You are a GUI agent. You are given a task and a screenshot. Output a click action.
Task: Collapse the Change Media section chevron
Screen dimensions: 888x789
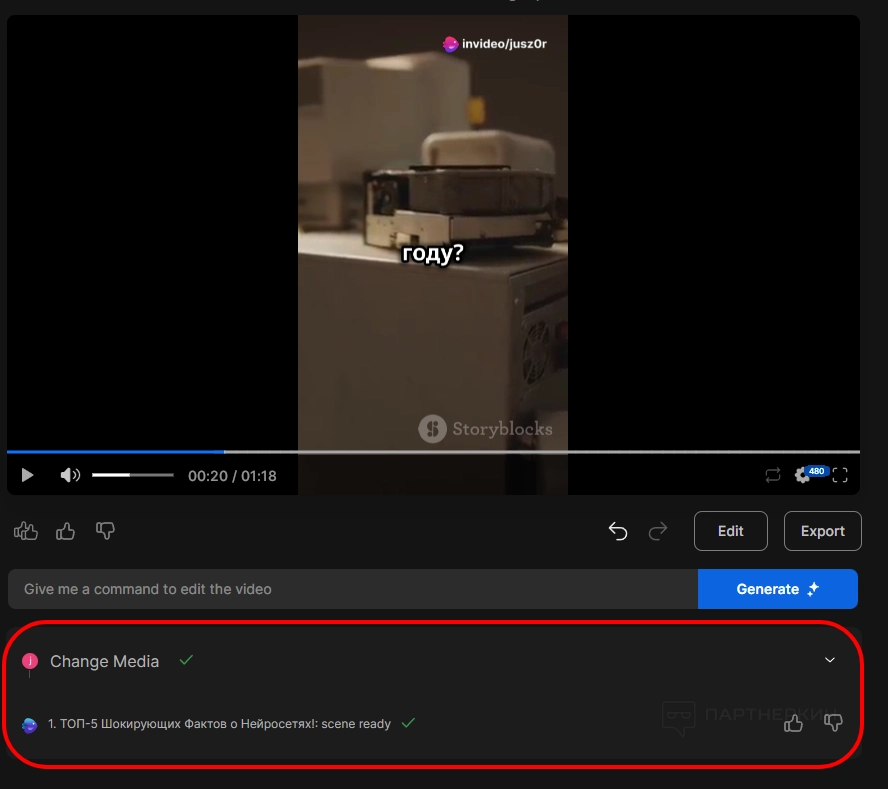click(x=830, y=660)
